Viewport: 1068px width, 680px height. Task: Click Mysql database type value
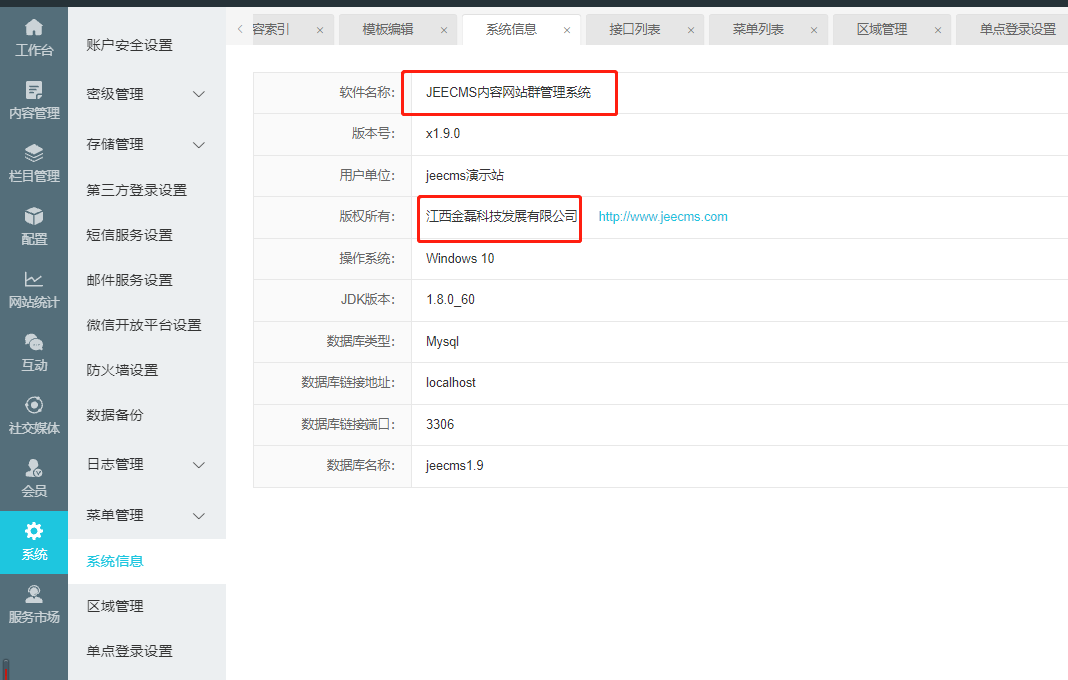442,341
